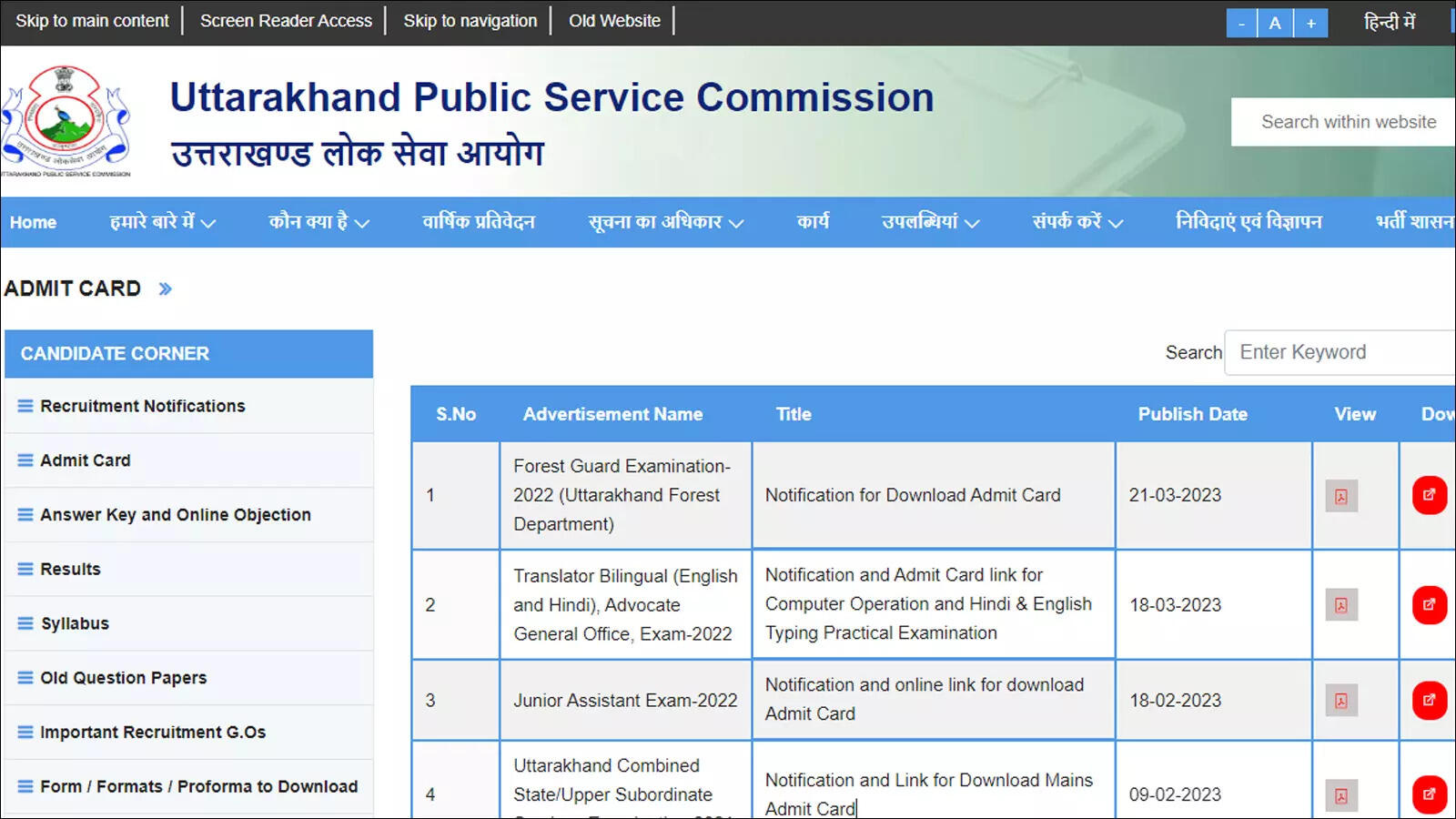Open the निविदाएं एवं विज्ञापन menu item
This screenshot has width=1456, height=819.
click(1249, 222)
